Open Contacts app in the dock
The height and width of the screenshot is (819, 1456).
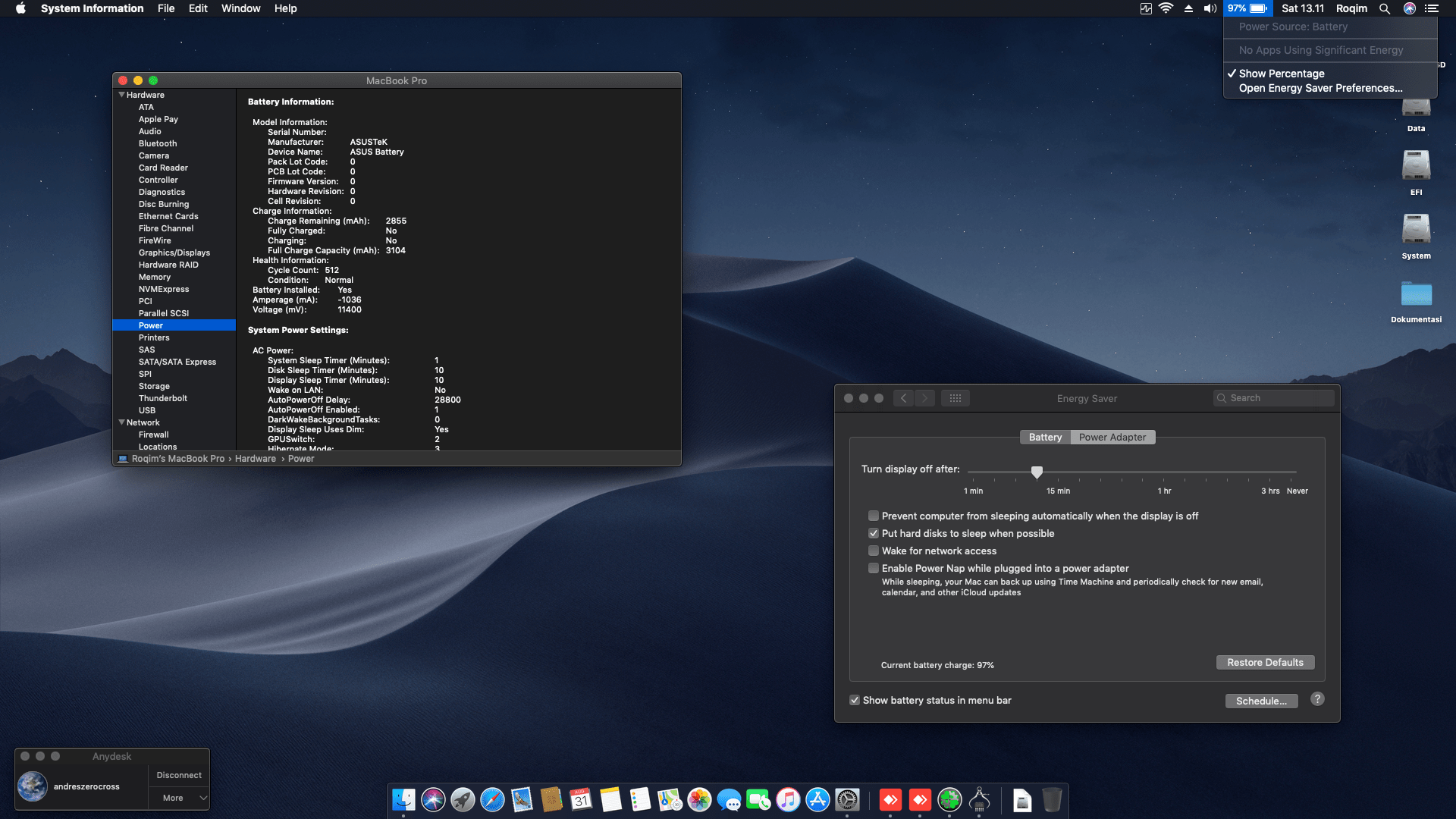click(551, 799)
